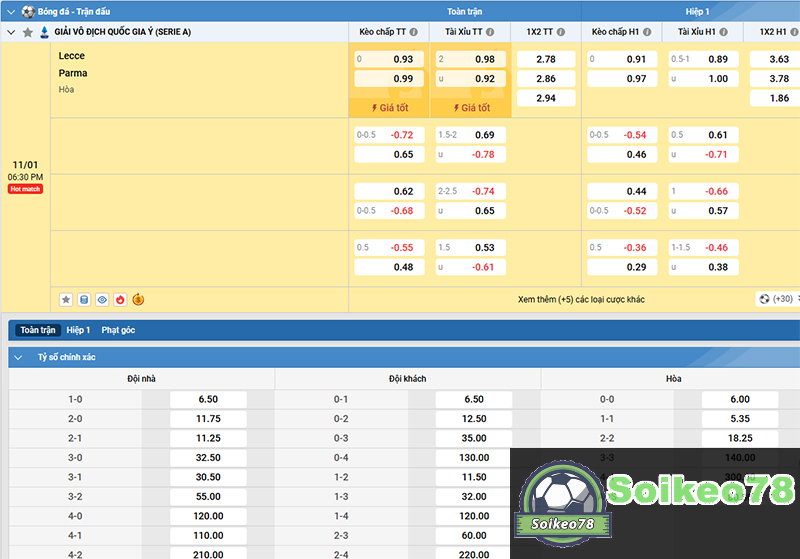Select the 0-0 draw odds 6.00
The height and width of the screenshot is (559, 800).
point(739,399)
